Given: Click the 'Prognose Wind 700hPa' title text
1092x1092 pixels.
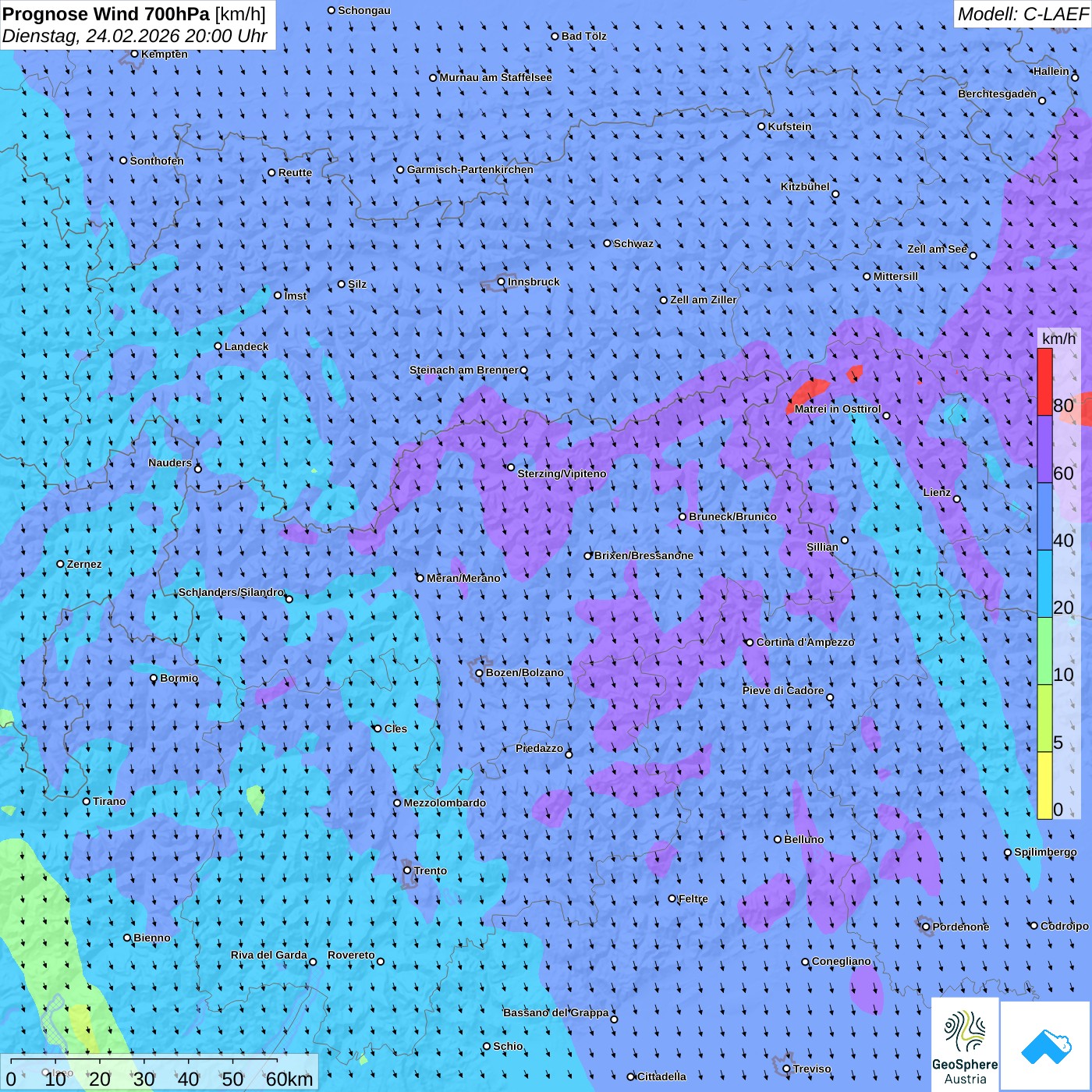Looking at the screenshot, I should click(x=106, y=14).
